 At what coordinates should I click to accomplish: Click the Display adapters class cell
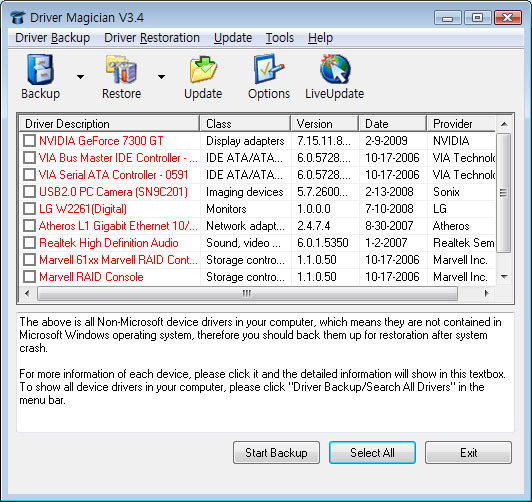click(245, 141)
